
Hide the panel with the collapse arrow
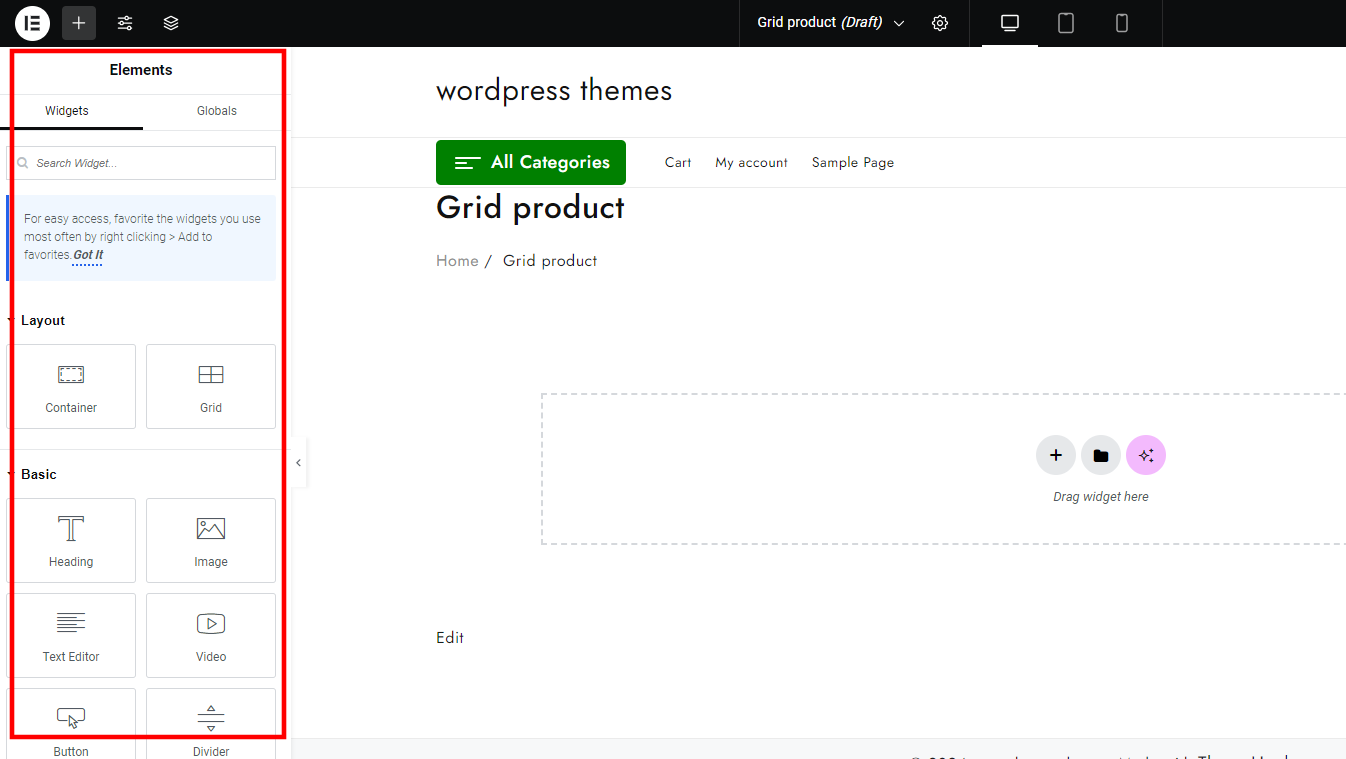[298, 463]
